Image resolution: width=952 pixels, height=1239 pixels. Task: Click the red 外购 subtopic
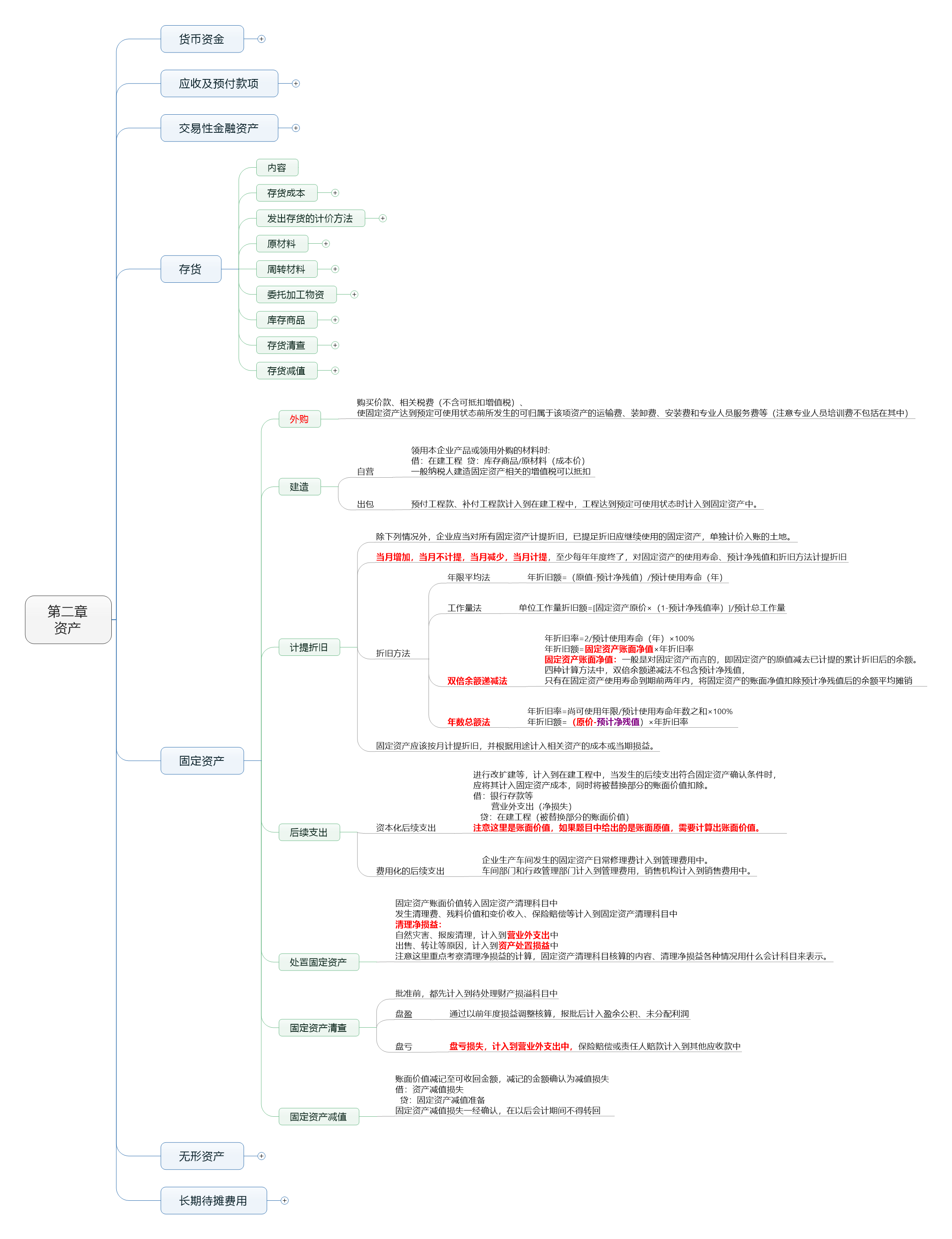[x=299, y=419]
